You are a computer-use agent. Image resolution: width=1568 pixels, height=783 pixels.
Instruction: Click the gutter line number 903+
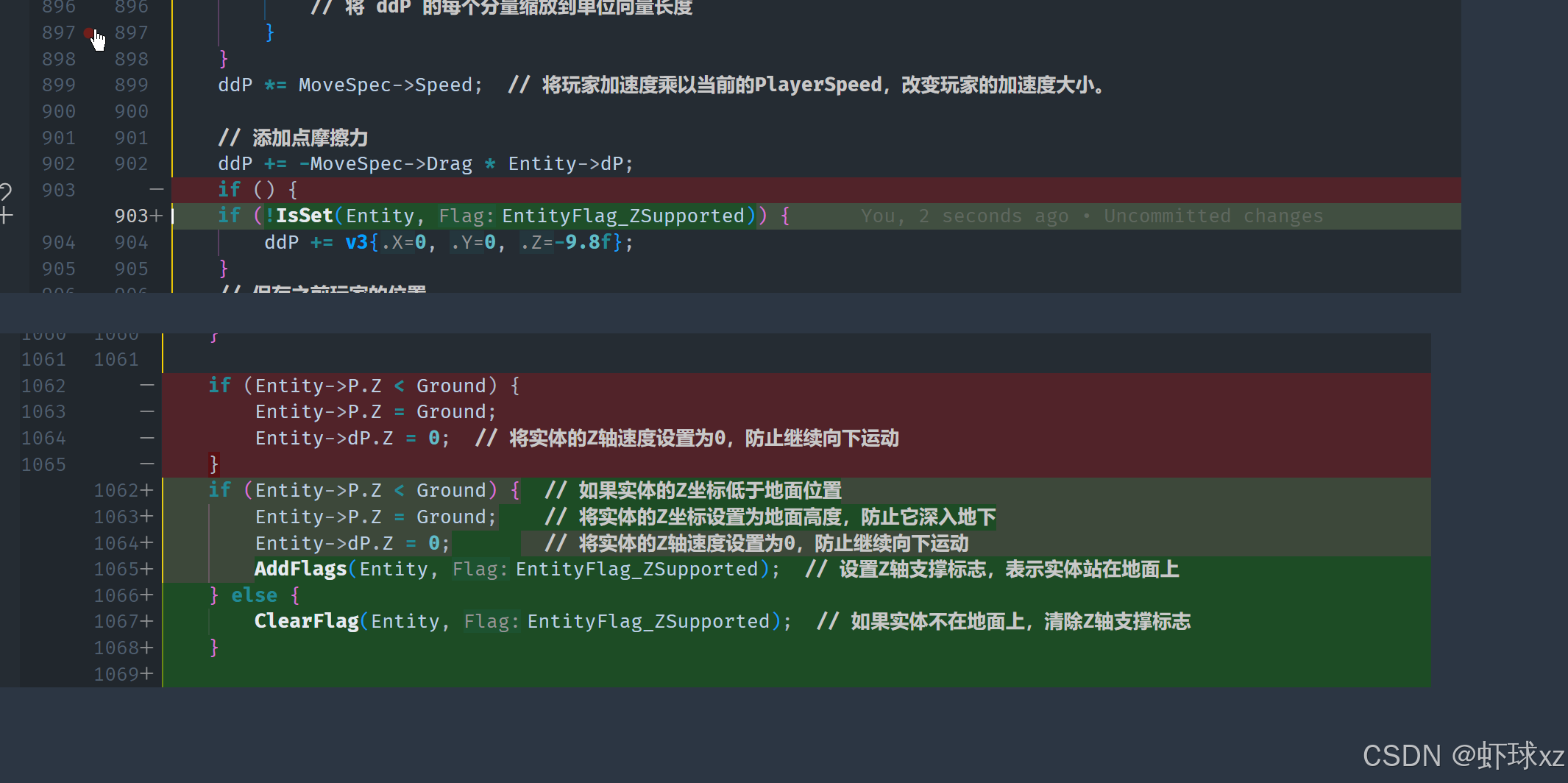coord(138,216)
